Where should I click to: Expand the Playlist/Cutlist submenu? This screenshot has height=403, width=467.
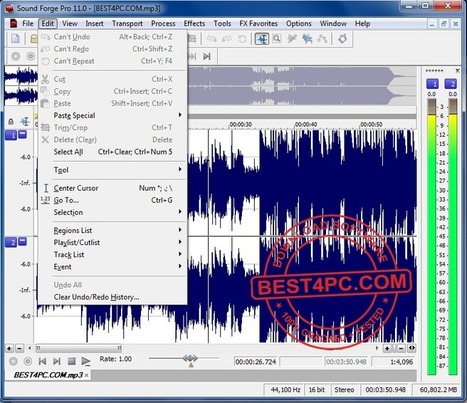[113, 242]
